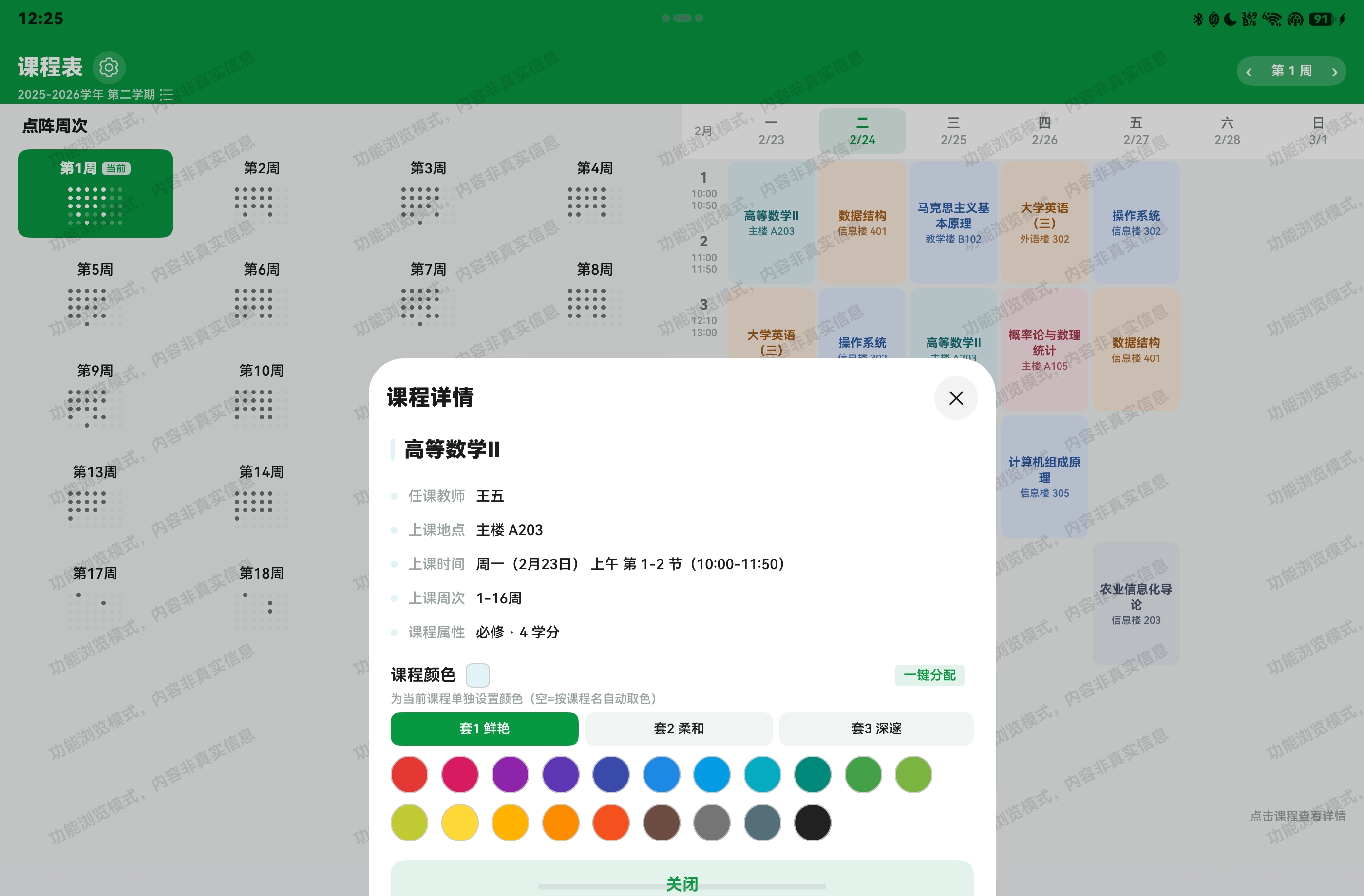The image size is (1364, 896).
Task: Select the 第9周 dot-matrix card
Action: pyautogui.click(x=95, y=396)
